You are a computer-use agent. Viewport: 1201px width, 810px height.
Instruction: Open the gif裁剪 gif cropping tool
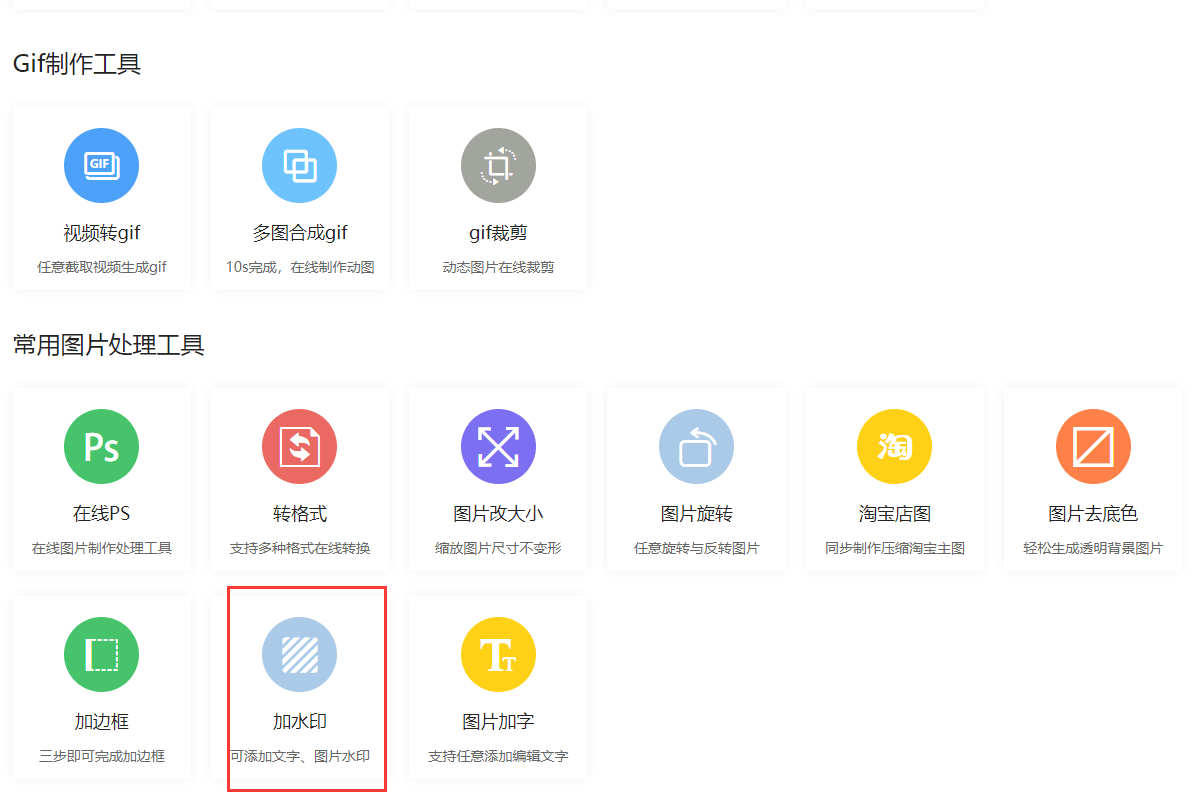(497, 165)
